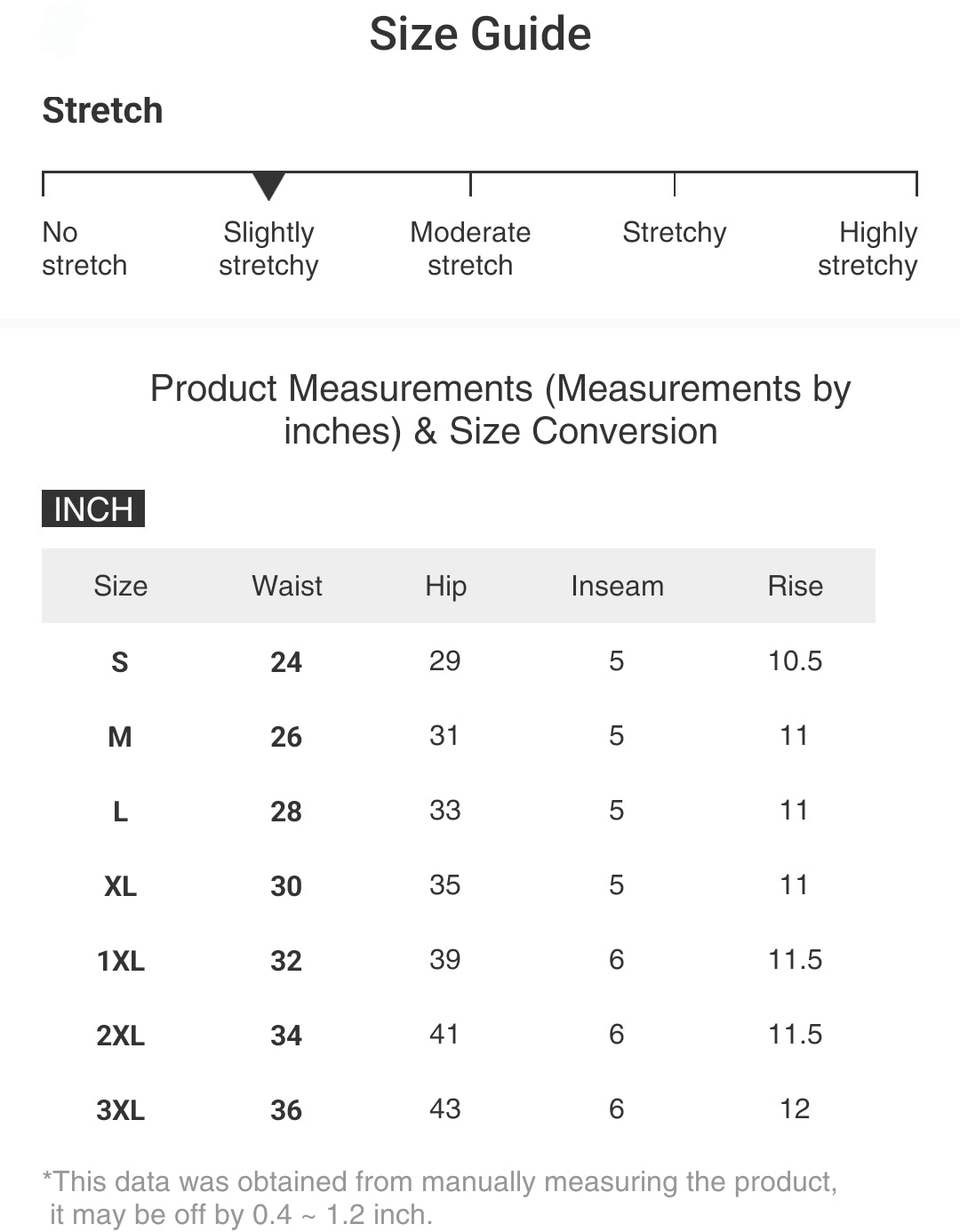This screenshot has height=1232, width=960.
Task: Click the 10.5 rise value for size S
Action: pos(795,661)
